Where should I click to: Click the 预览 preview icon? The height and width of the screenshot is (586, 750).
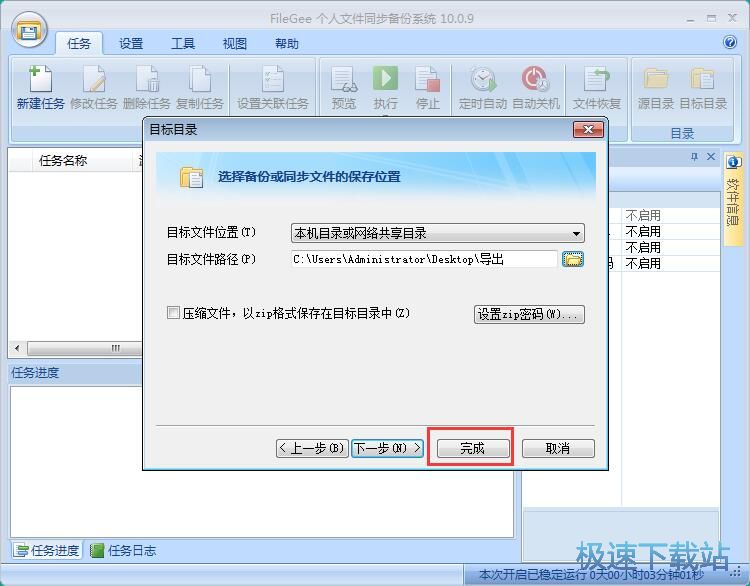coord(343,79)
